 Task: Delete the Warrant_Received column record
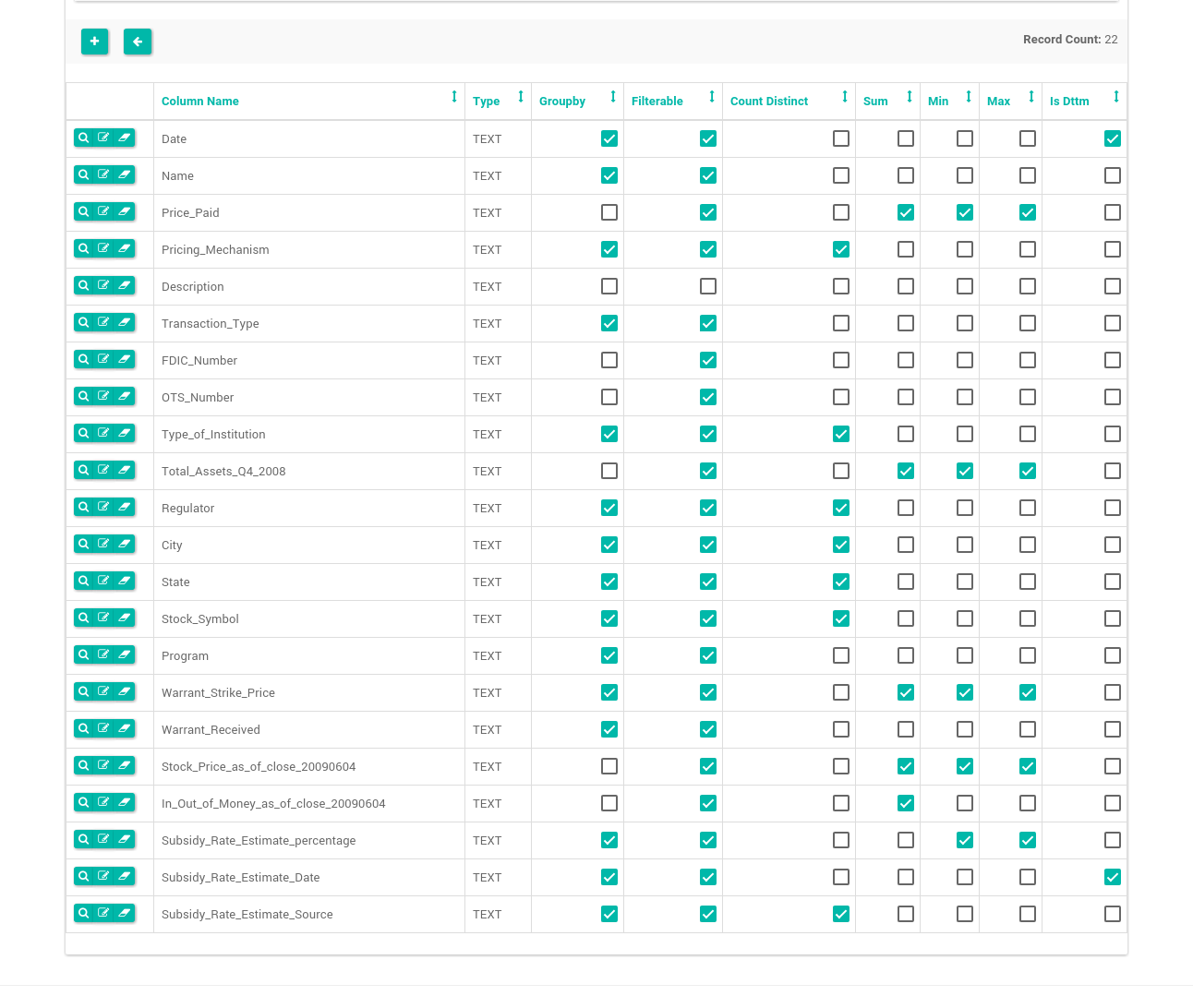[124, 728]
